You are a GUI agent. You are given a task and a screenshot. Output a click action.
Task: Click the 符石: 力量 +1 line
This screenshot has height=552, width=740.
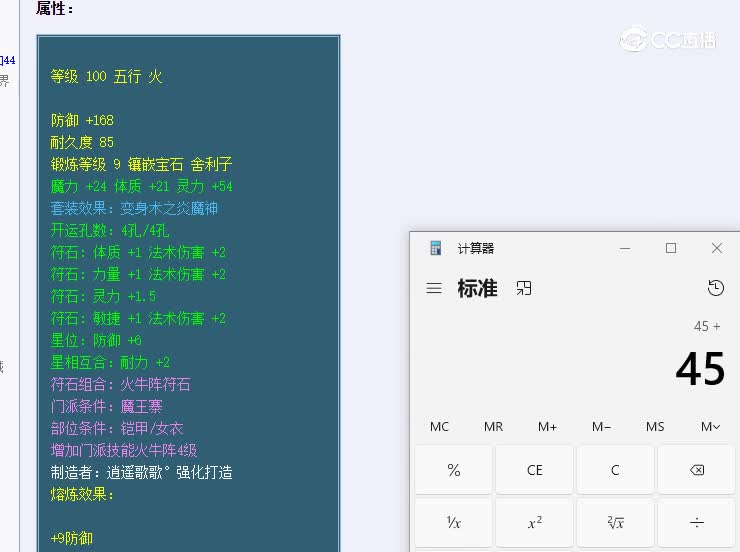tap(138, 274)
